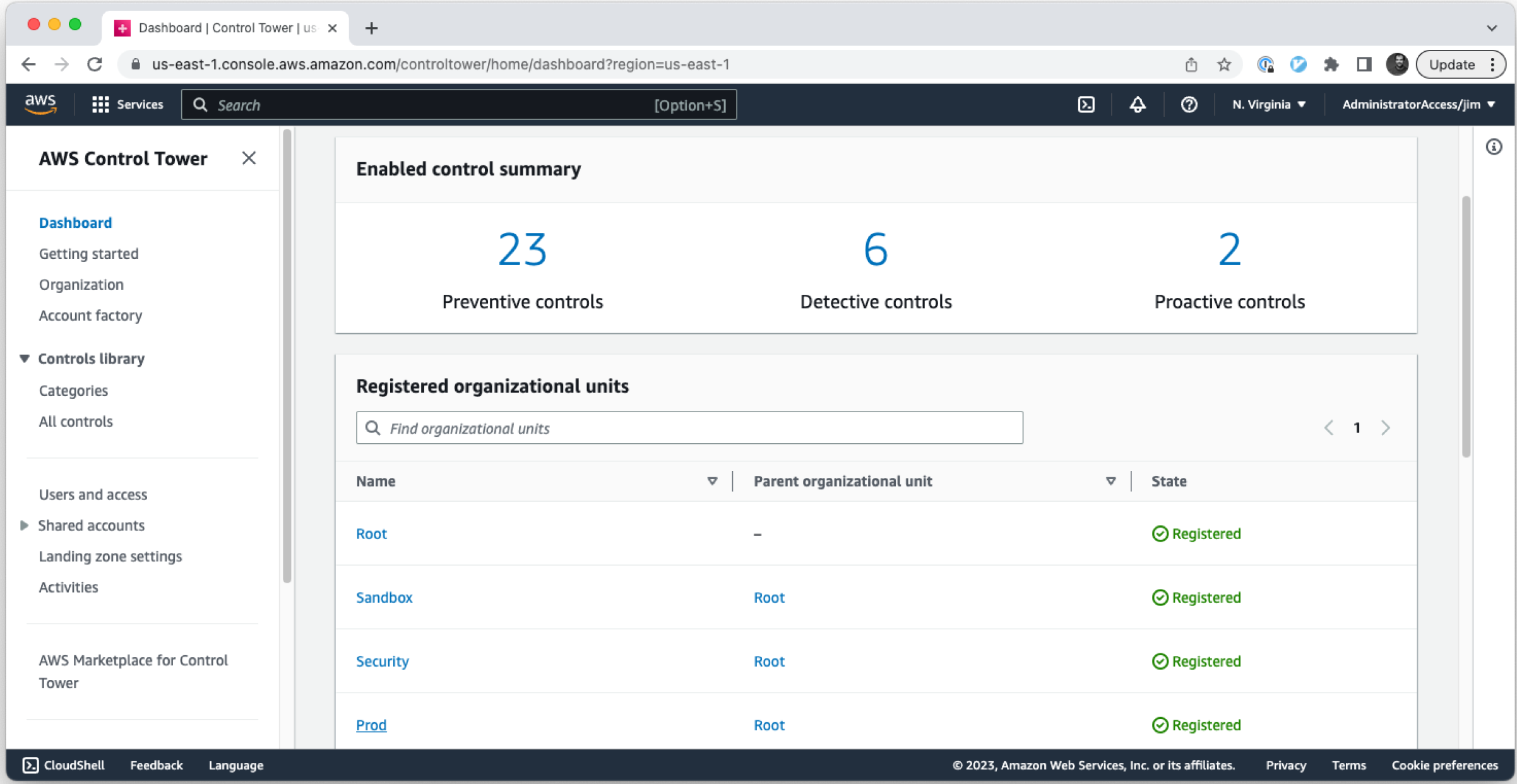Open Feedback in the footer
The image size is (1517, 784).
point(156,765)
